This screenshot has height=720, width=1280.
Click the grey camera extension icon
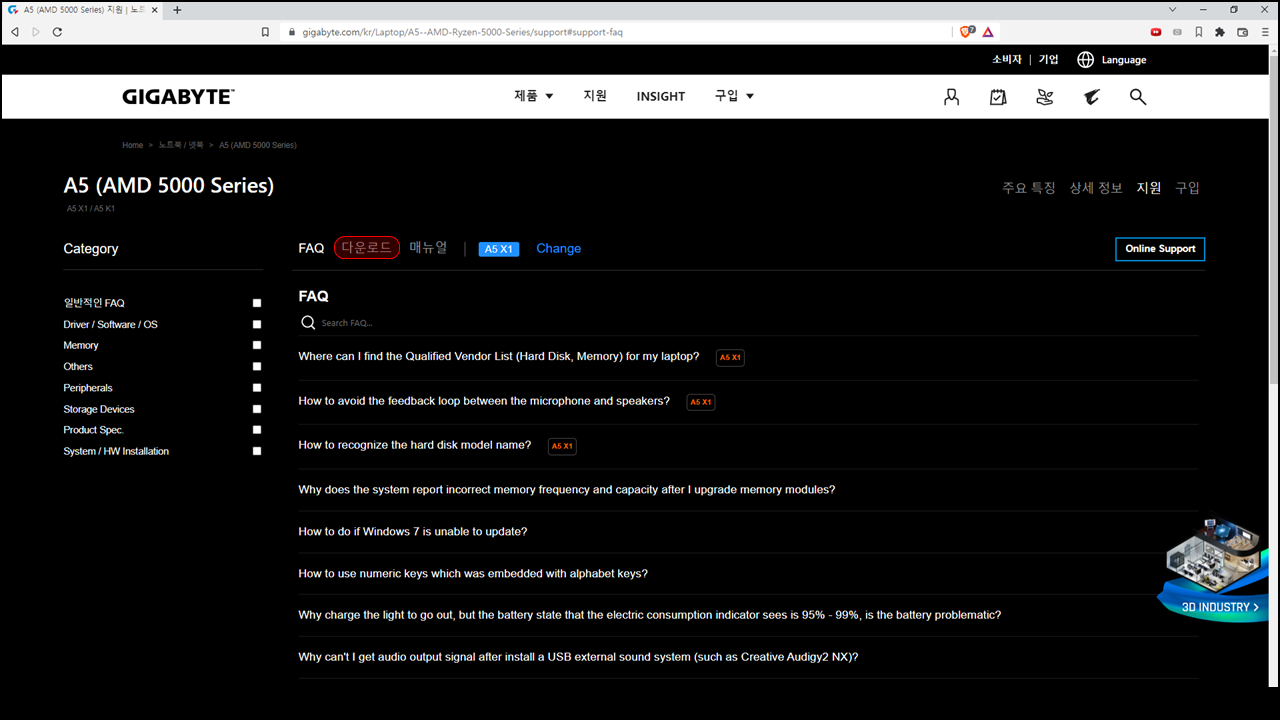pyautogui.click(x=1177, y=32)
